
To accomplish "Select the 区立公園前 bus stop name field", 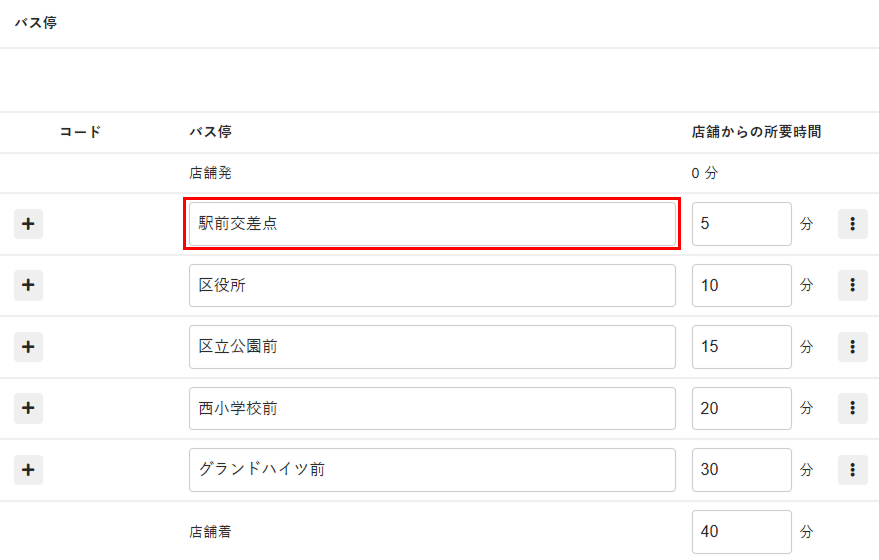I will [x=432, y=347].
